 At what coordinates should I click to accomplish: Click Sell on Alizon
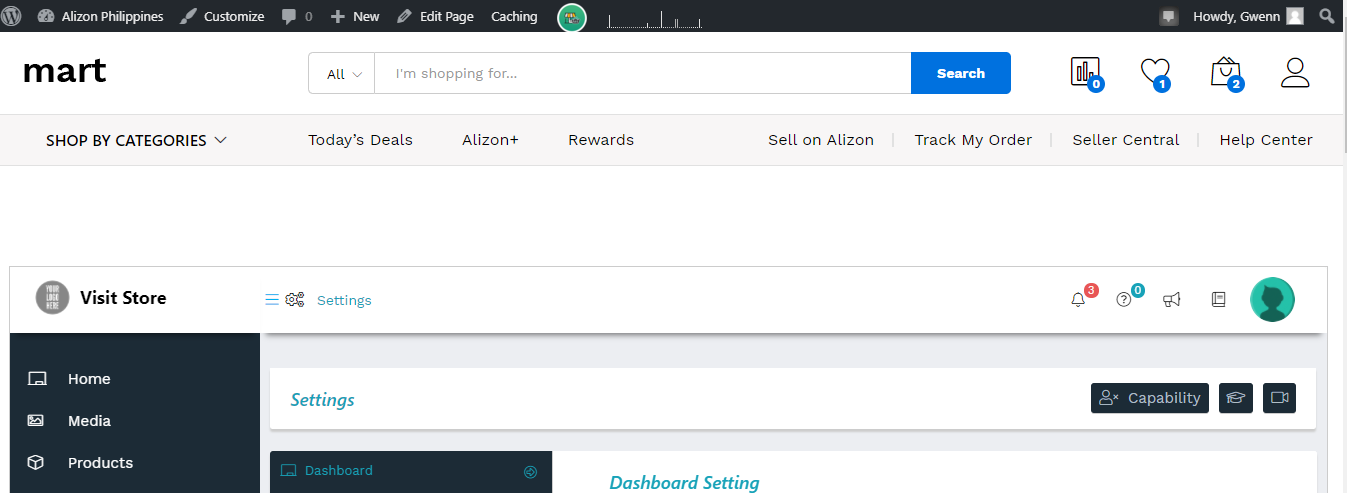click(821, 140)
